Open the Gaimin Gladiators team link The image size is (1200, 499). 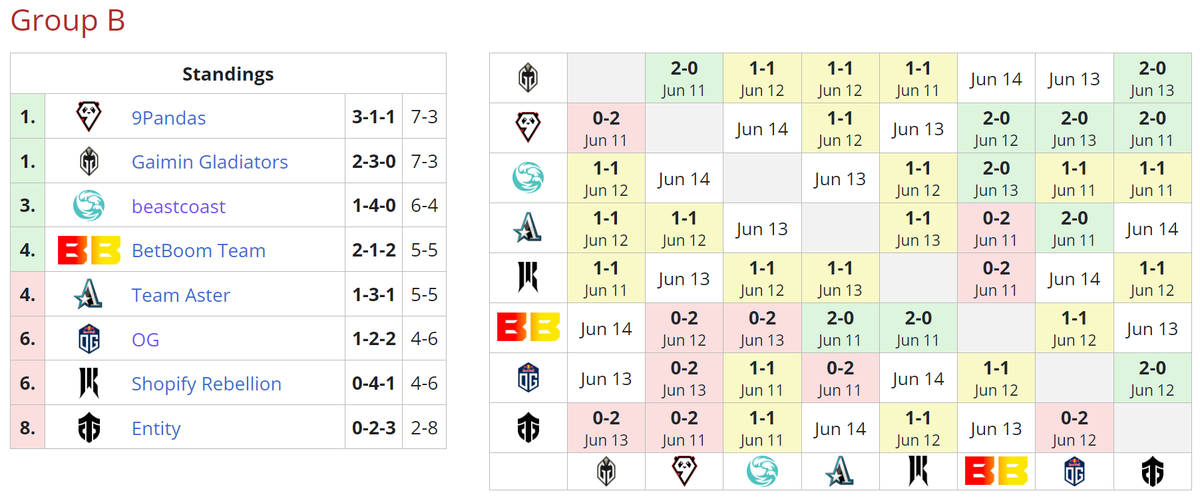click(x=209, y=162)
